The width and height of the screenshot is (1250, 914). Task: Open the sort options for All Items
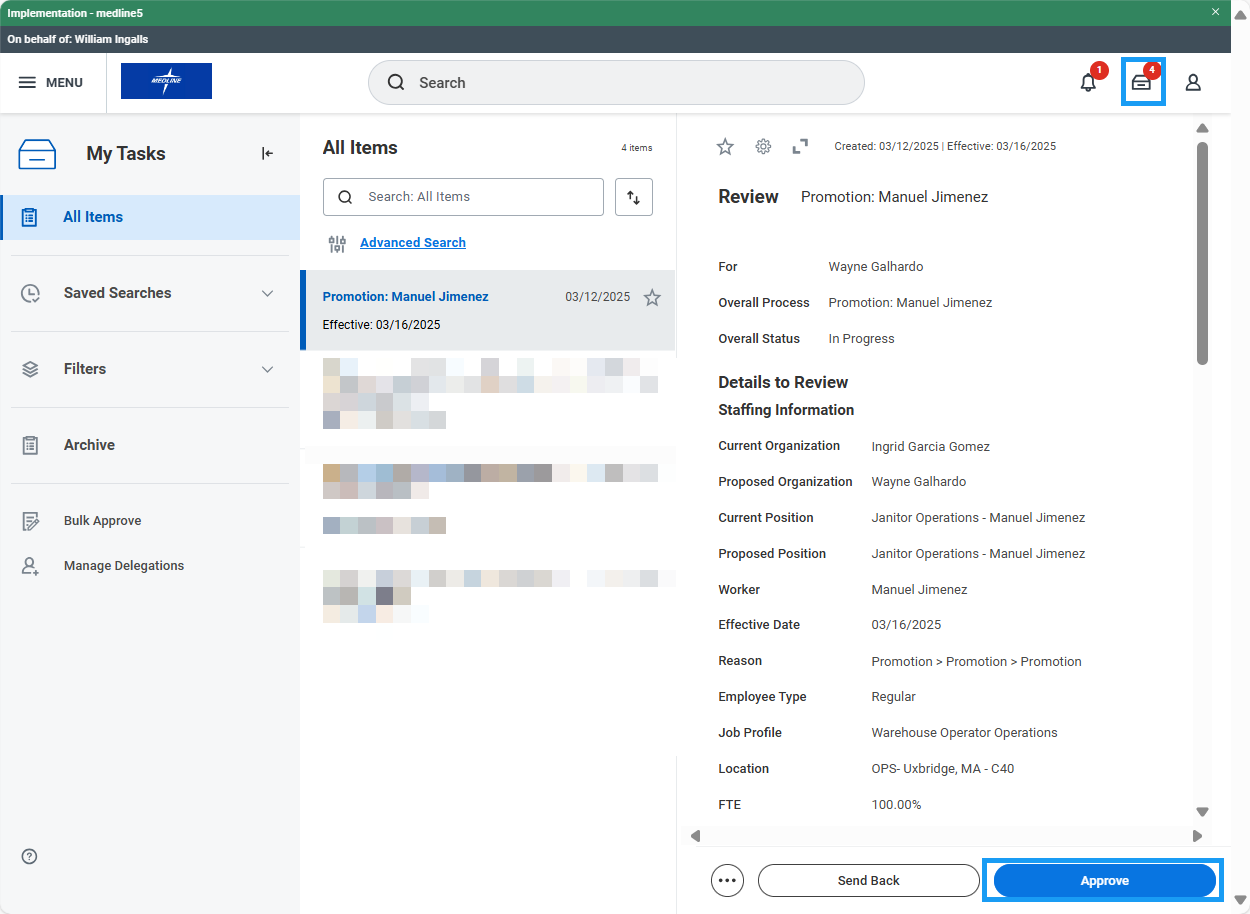point(634,197)
